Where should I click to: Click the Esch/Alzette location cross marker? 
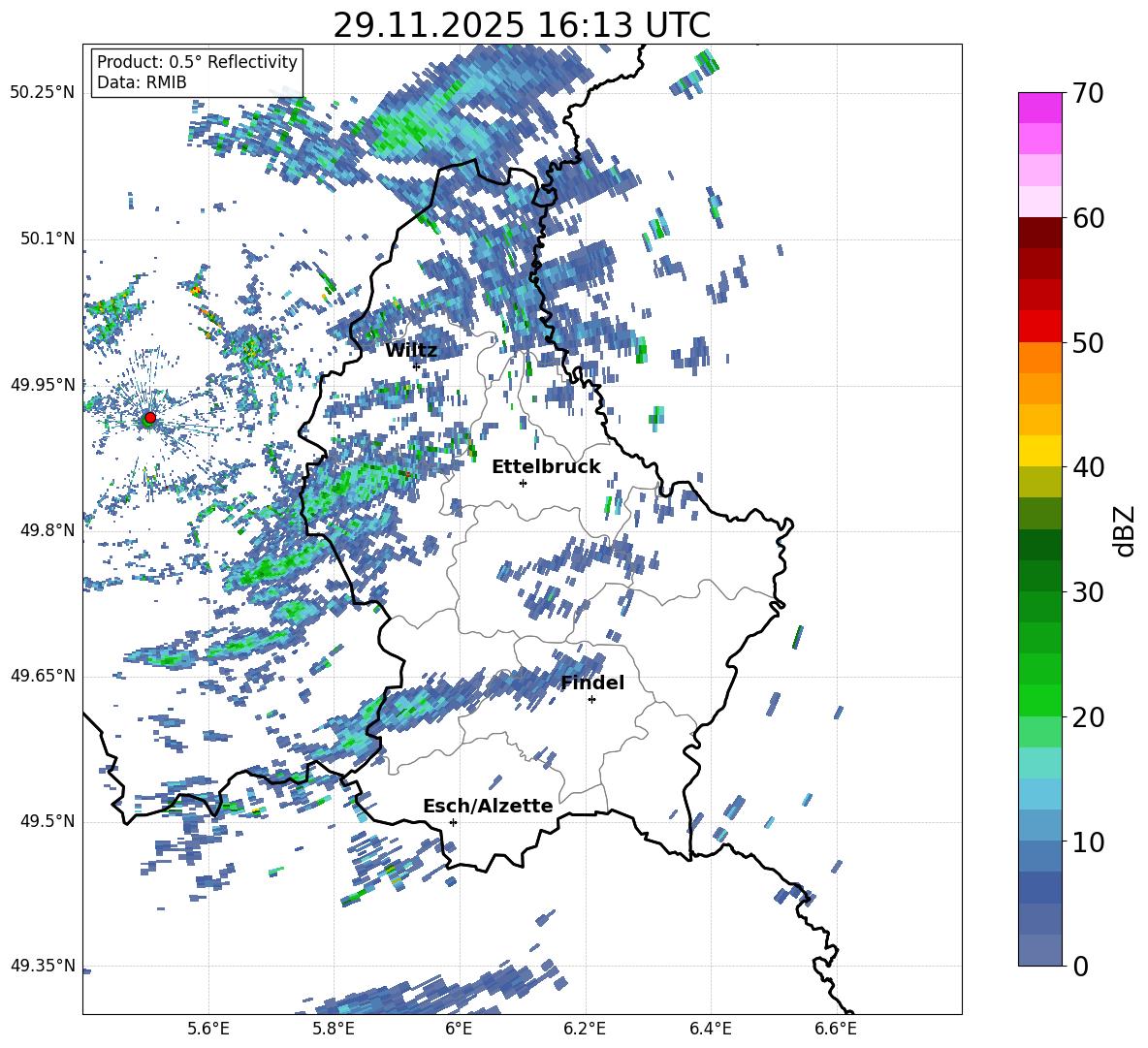(x=453, y=822)
